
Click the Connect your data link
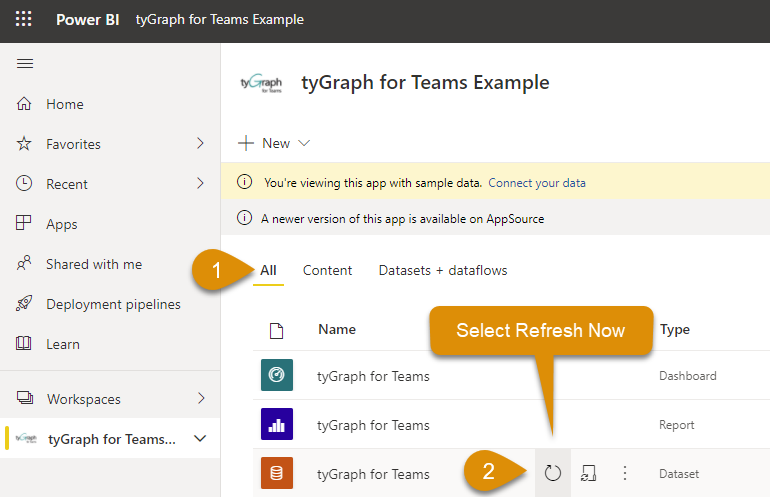pos(537,183)
